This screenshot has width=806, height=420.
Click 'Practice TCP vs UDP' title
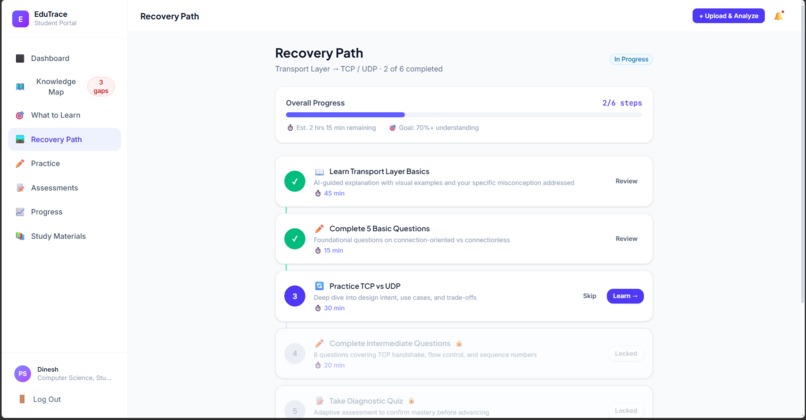click(x=365, y=286)
